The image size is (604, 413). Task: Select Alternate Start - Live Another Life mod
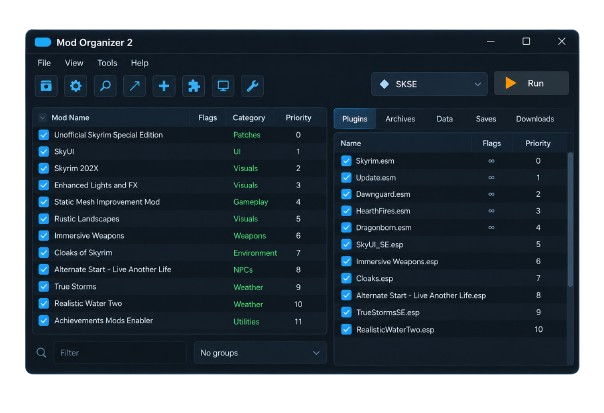180,269
